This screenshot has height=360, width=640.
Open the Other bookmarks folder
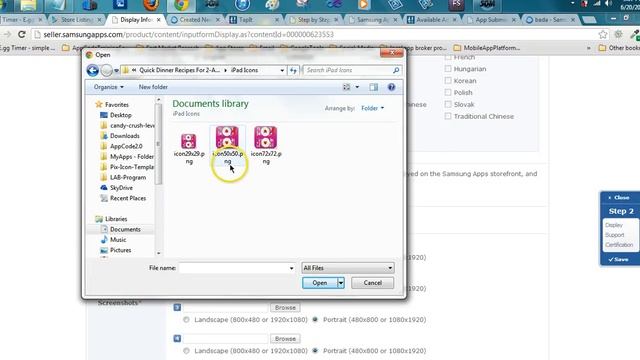tap(618, 48)
